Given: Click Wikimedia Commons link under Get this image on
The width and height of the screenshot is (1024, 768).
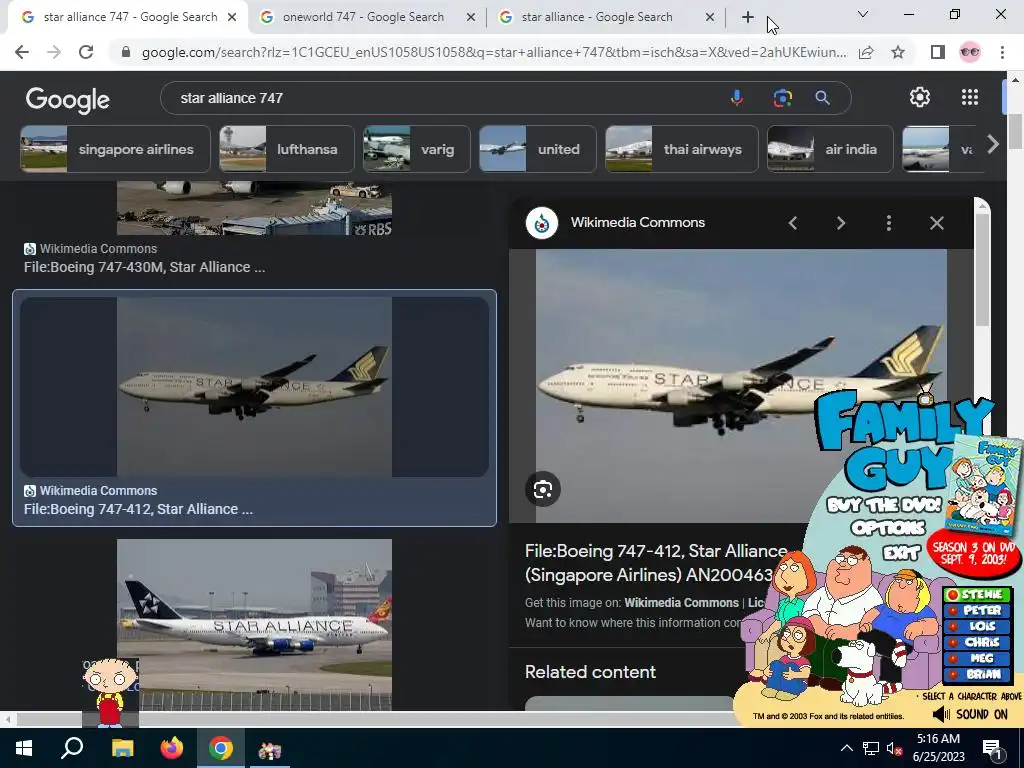Looking at the screenshot, I should tap(681, 603).
